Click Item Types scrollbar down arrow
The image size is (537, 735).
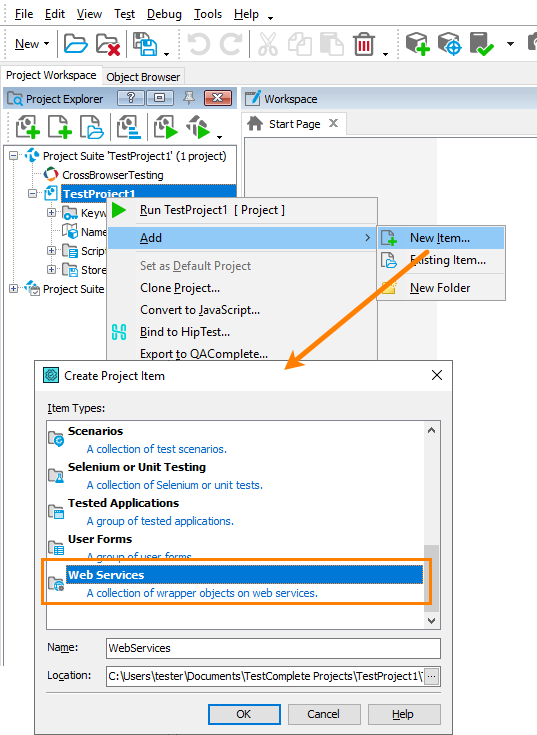pos(432,620)
